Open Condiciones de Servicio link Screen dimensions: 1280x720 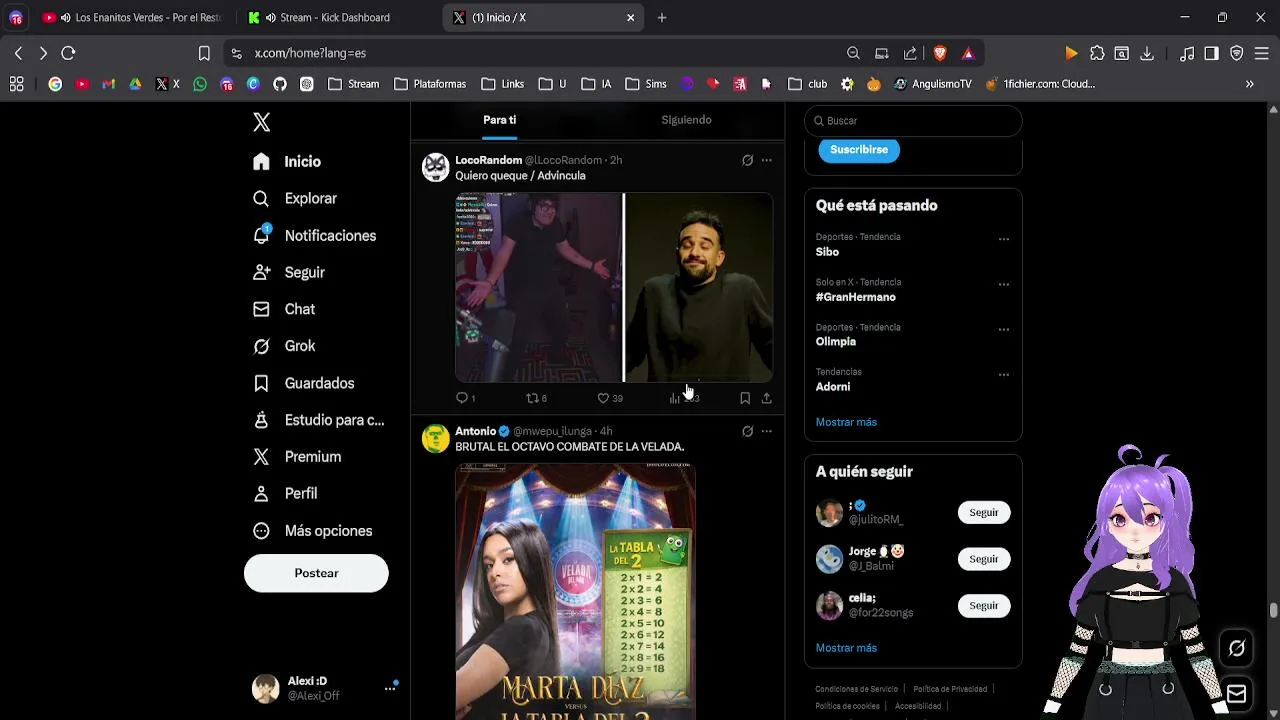856,689
